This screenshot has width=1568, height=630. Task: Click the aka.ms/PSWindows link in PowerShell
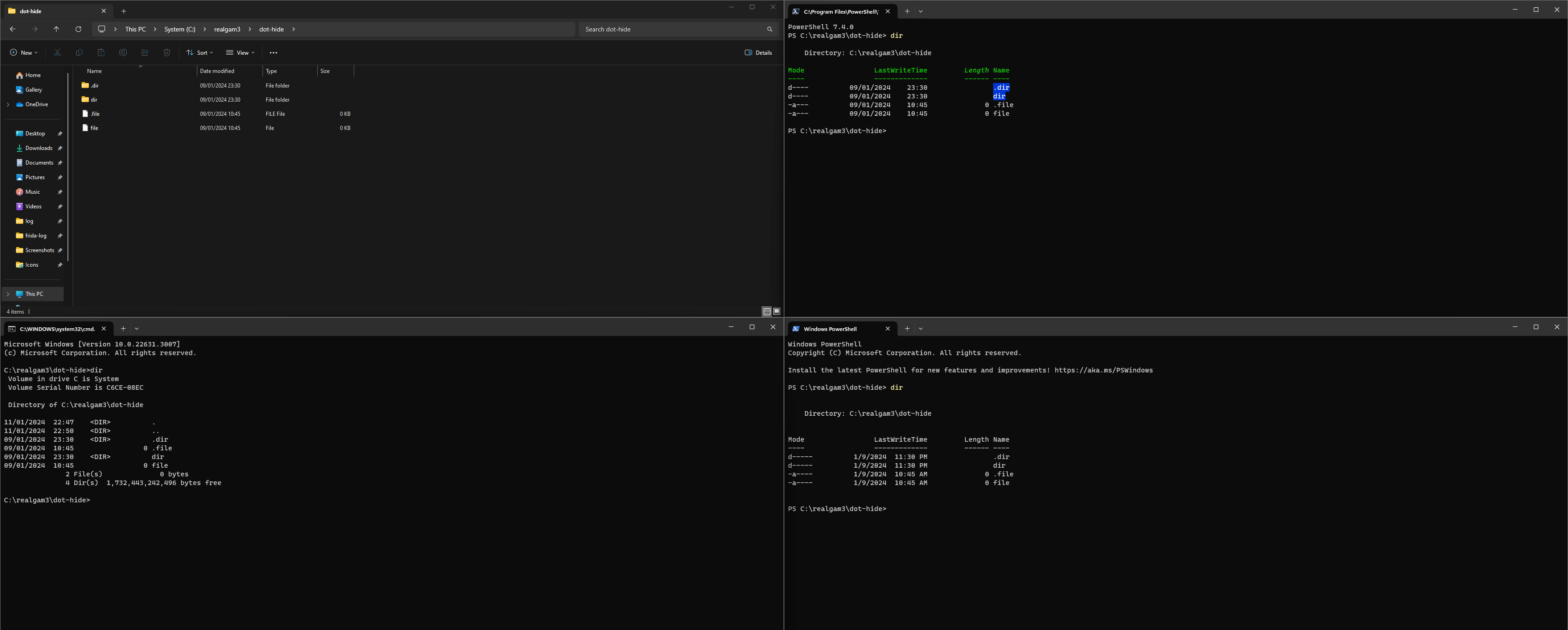click(x=1104, y=371)
